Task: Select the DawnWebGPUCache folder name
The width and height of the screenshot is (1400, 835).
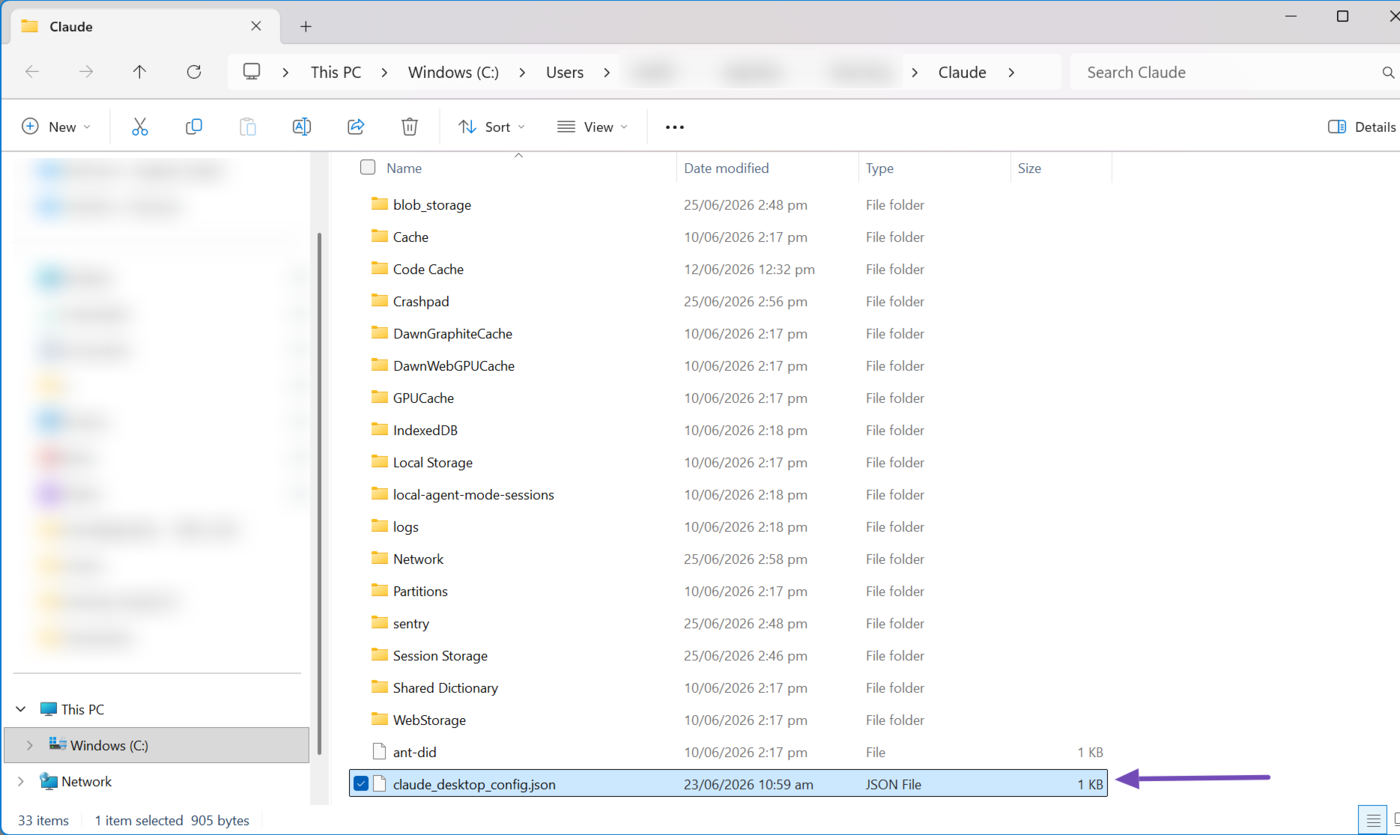Action: pos(454,366)
